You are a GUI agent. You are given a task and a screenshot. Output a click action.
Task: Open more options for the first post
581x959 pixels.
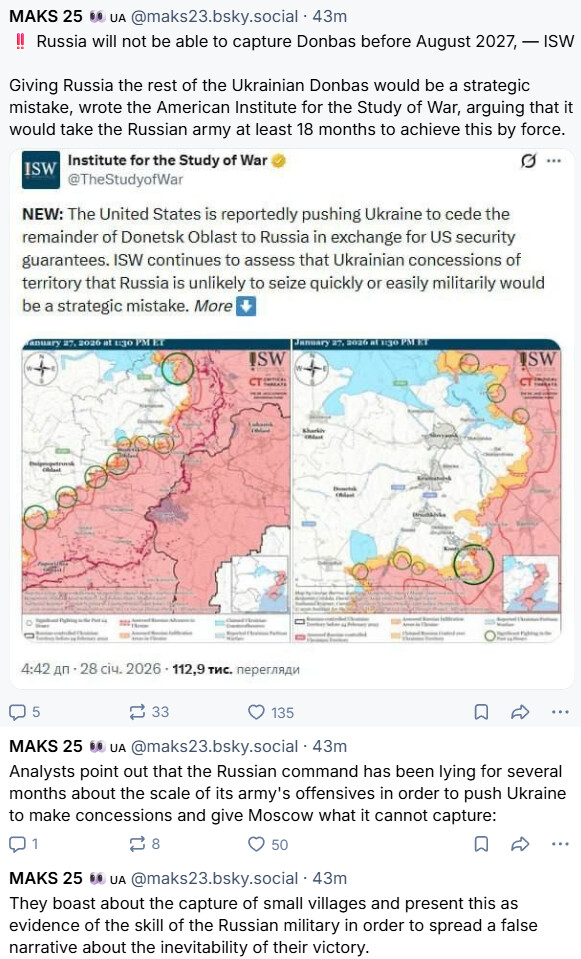[560, 712]
